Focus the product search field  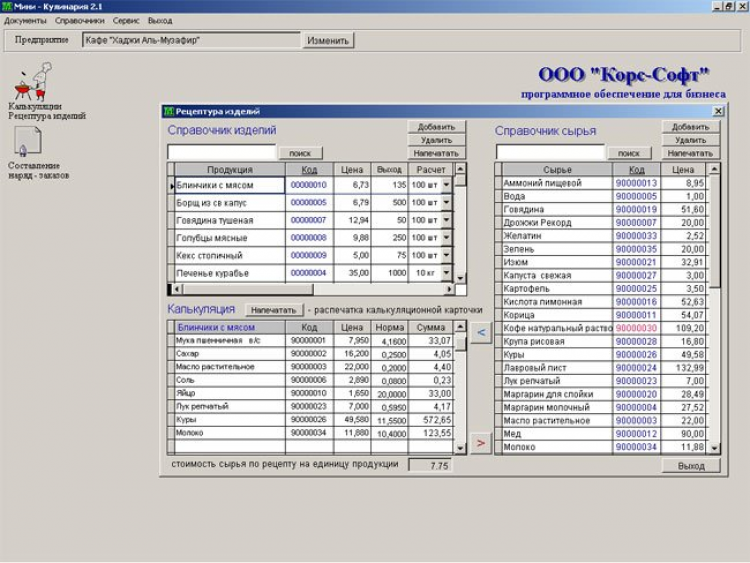click(222, 153)
